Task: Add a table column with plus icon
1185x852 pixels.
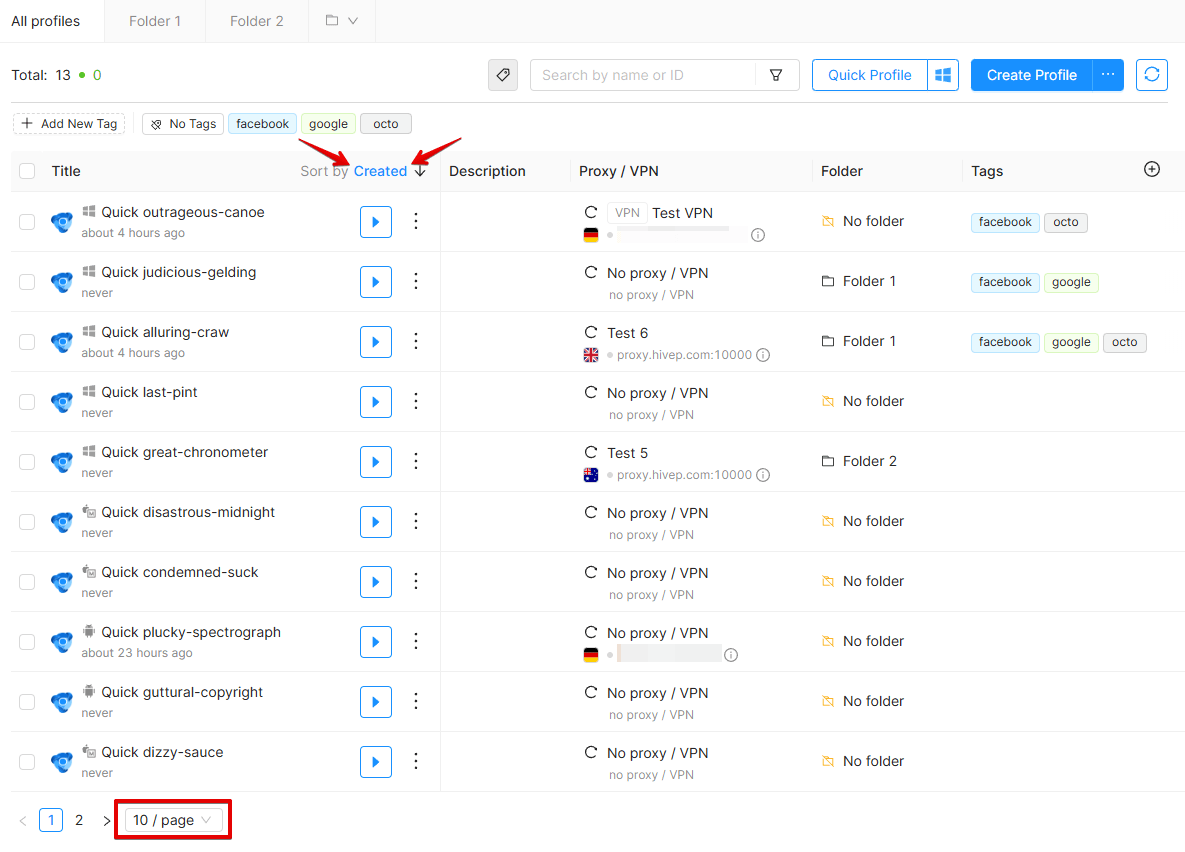Action: 1152,169
